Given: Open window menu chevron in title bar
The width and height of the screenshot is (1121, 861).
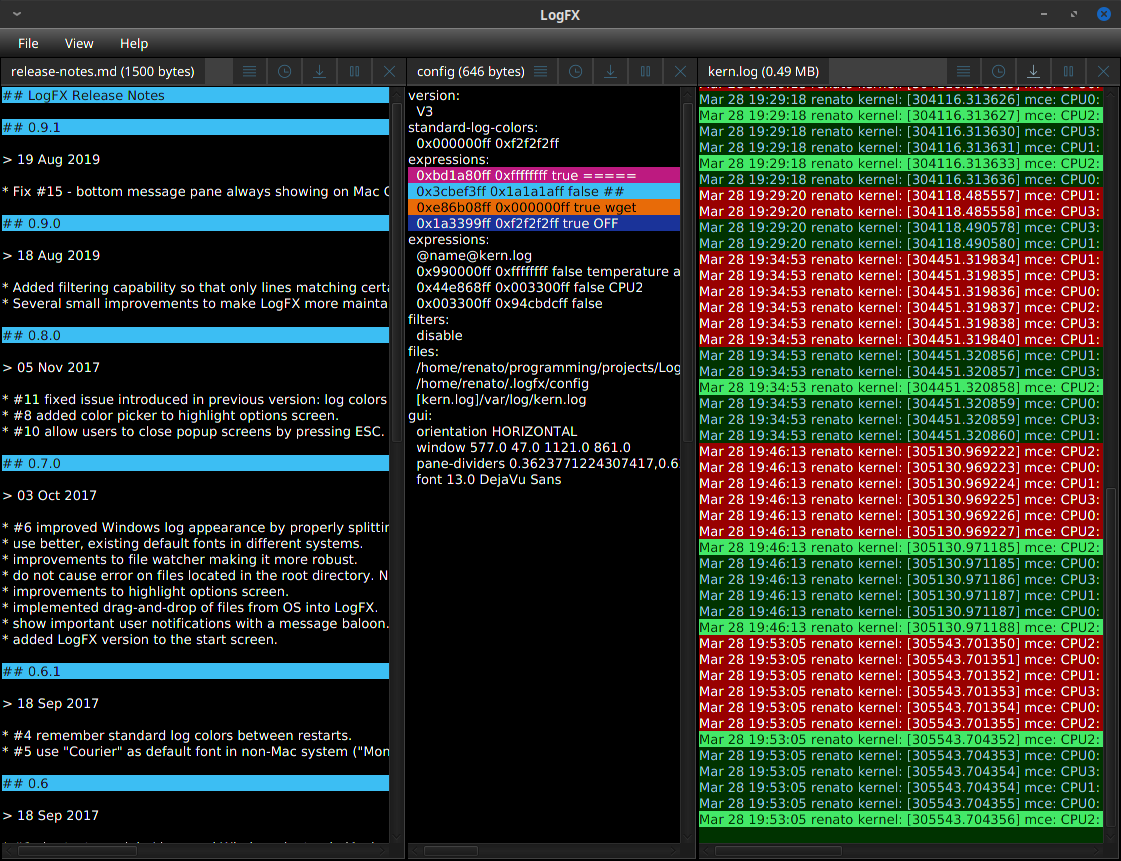Looking at the screenshot, I should (x=17, y=14).
